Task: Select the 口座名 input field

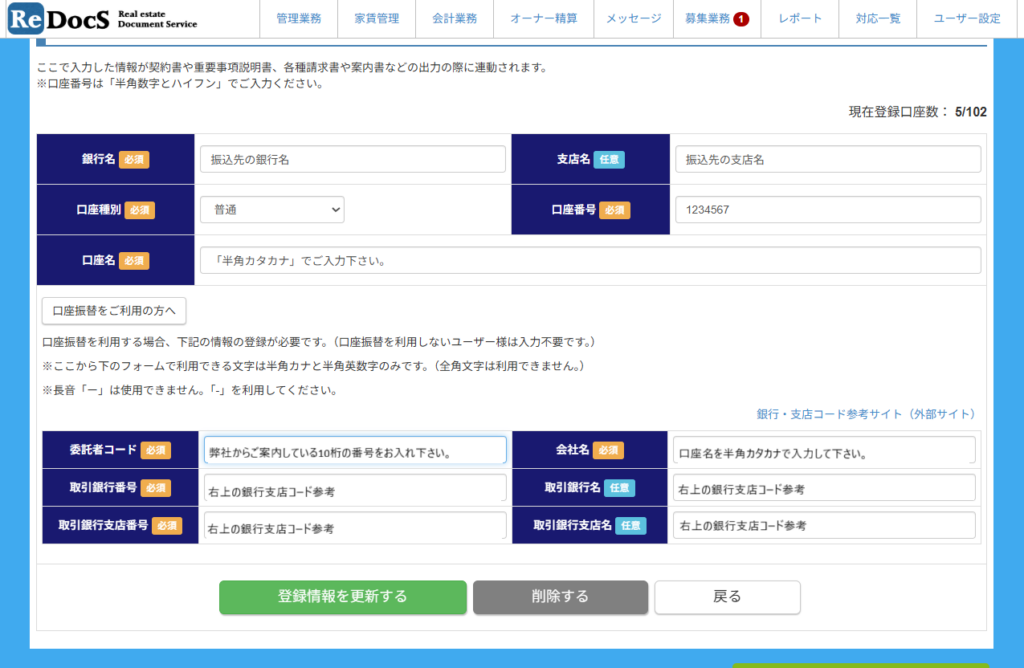Action: pyautogui.click(x=590, y=260)
